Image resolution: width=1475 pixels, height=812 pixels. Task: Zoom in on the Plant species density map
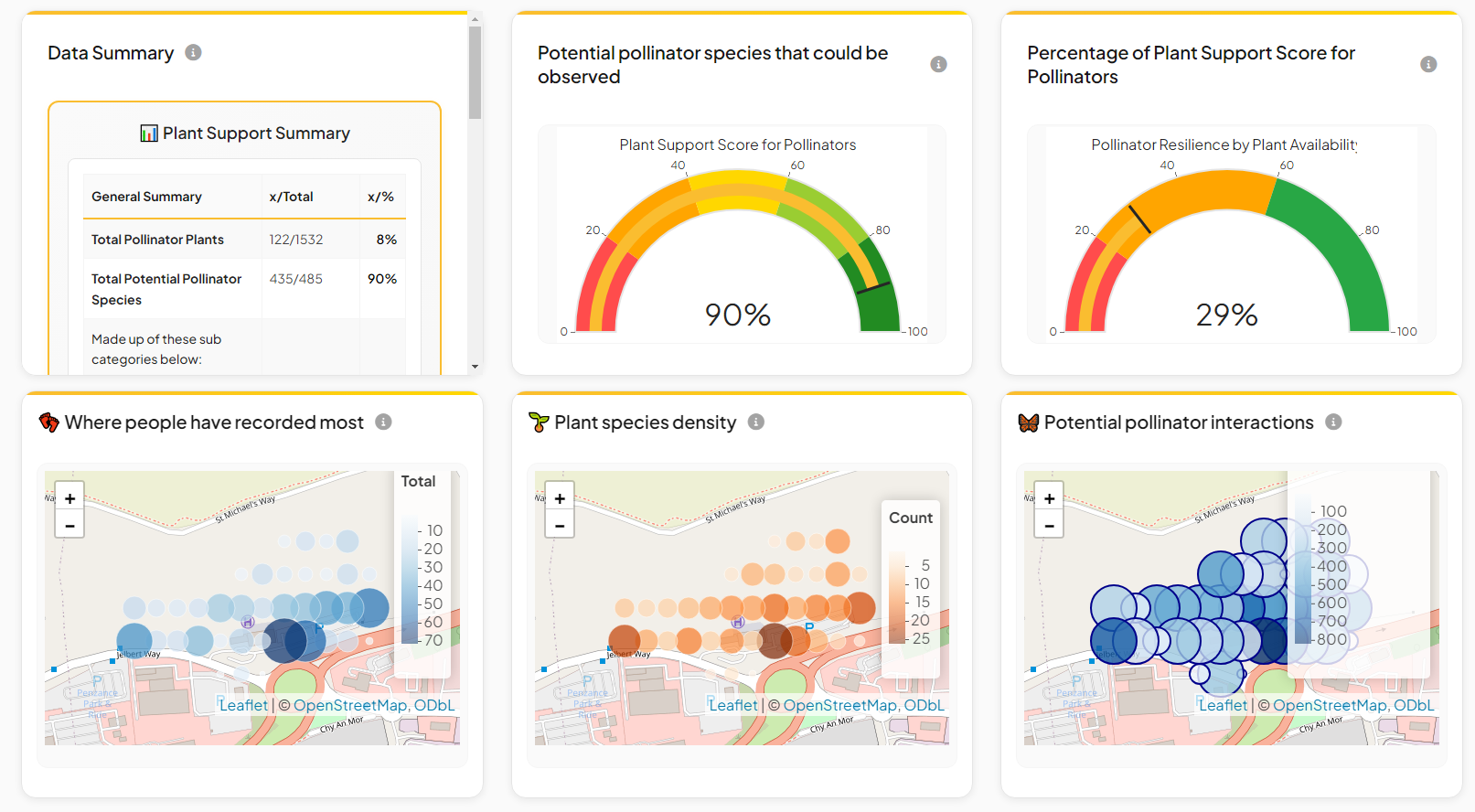(560, 498)
